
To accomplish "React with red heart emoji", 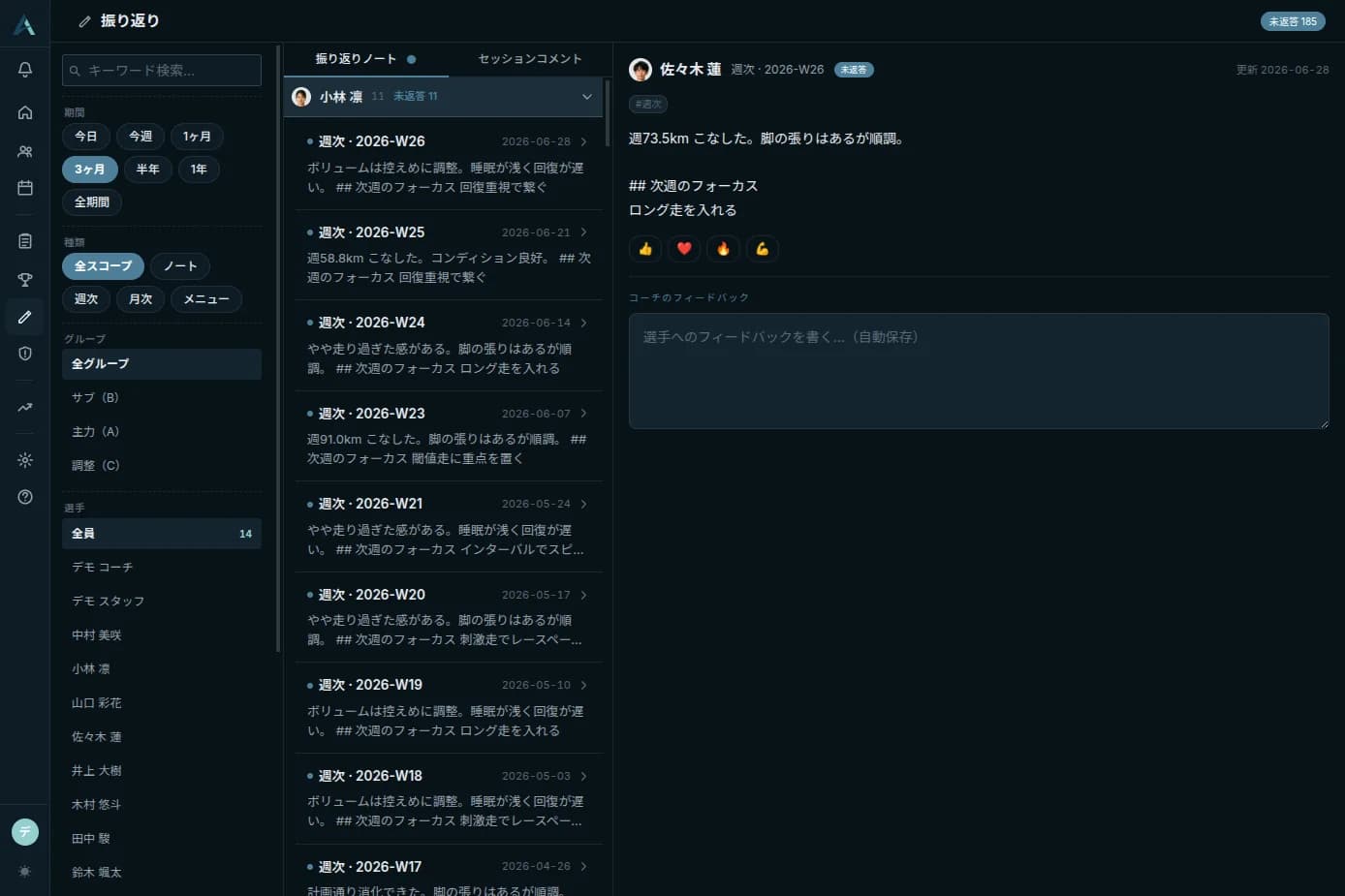I will [684, 249].
